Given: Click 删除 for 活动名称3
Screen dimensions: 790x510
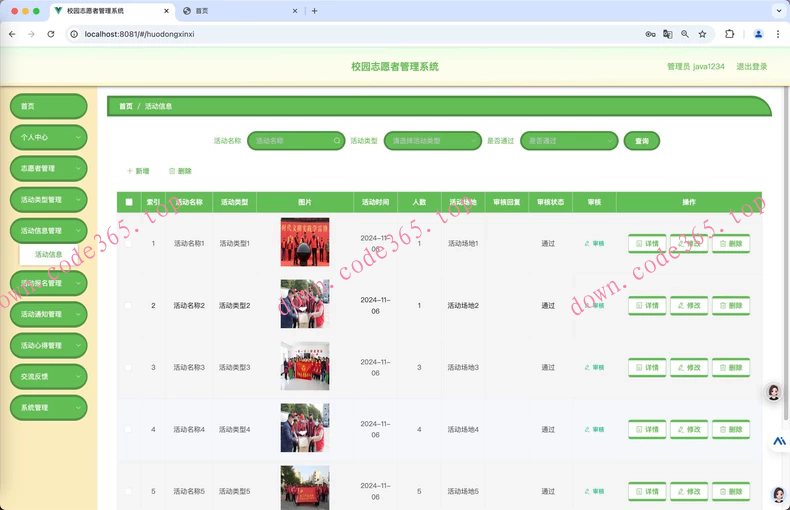Looking at the screenshot, I should click(731, 367).
